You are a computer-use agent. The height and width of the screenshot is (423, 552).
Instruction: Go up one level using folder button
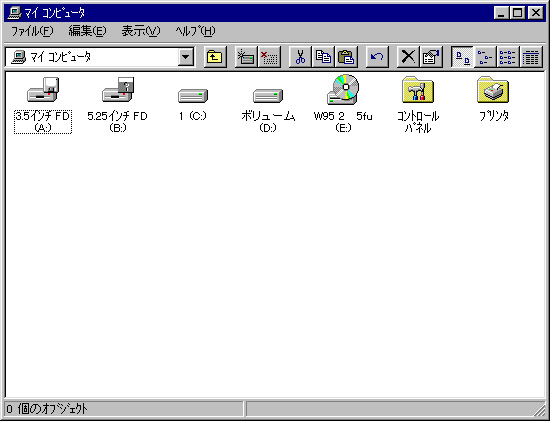[x=215, y=57]
